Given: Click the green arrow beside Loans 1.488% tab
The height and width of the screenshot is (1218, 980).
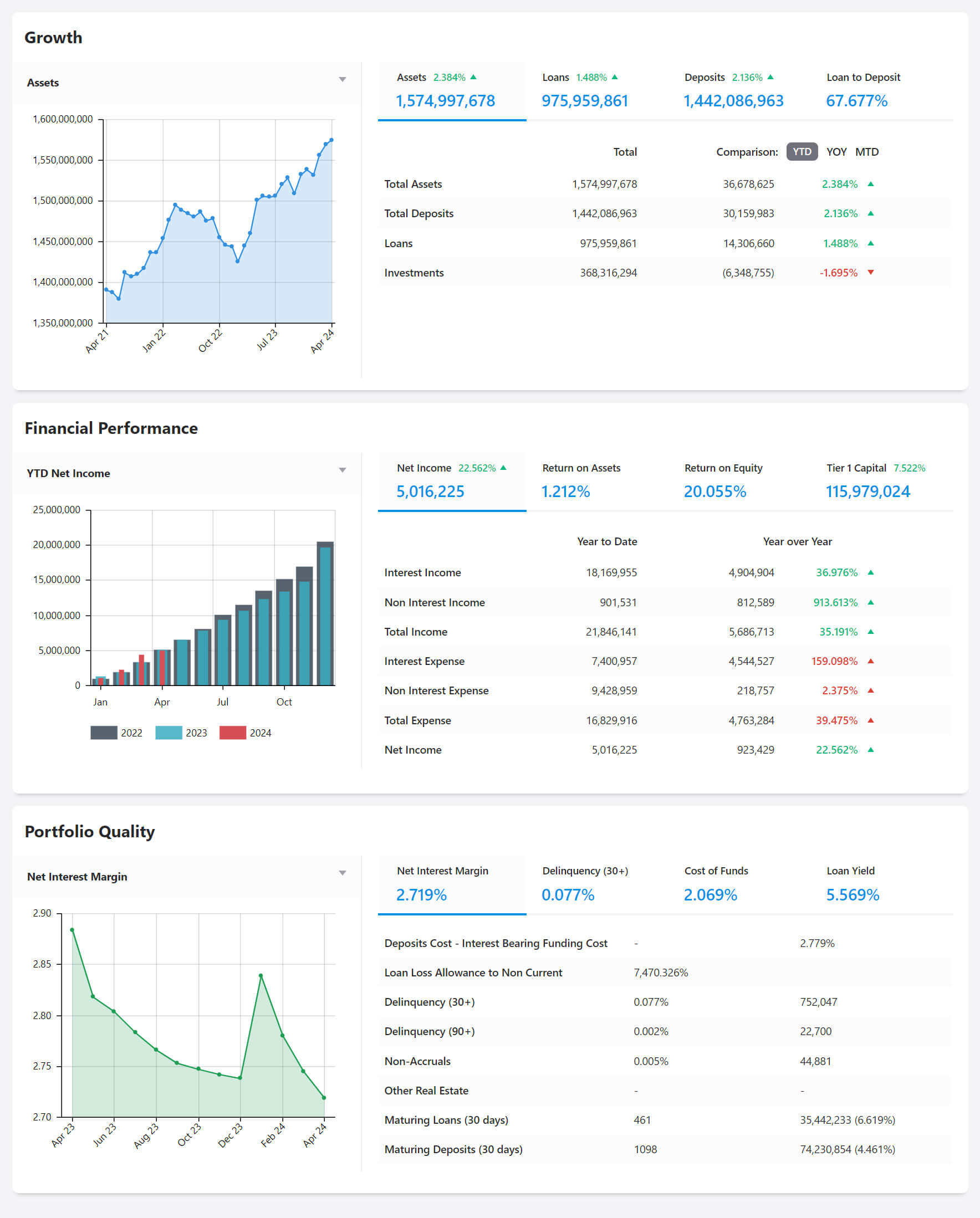Looking at the screenshot, I should (x=615, y=77).
